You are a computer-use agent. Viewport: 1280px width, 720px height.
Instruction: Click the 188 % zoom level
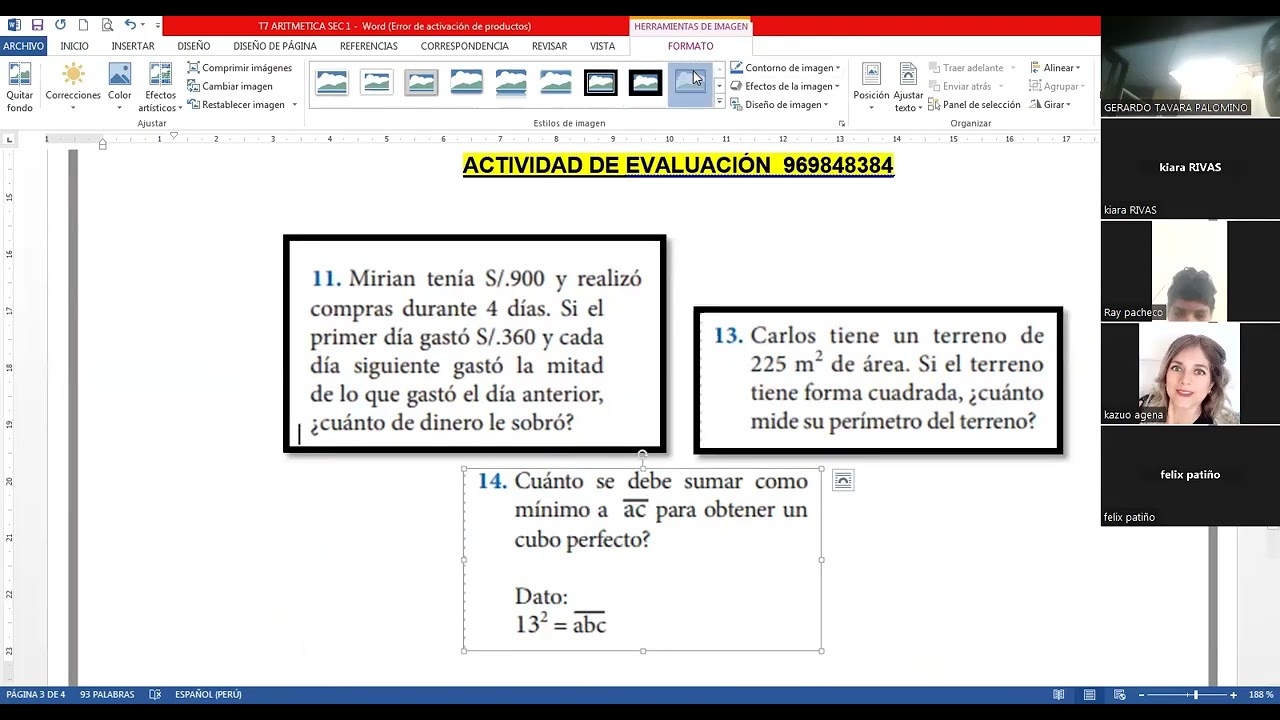pyautogui.click(x=1261, y=694)
